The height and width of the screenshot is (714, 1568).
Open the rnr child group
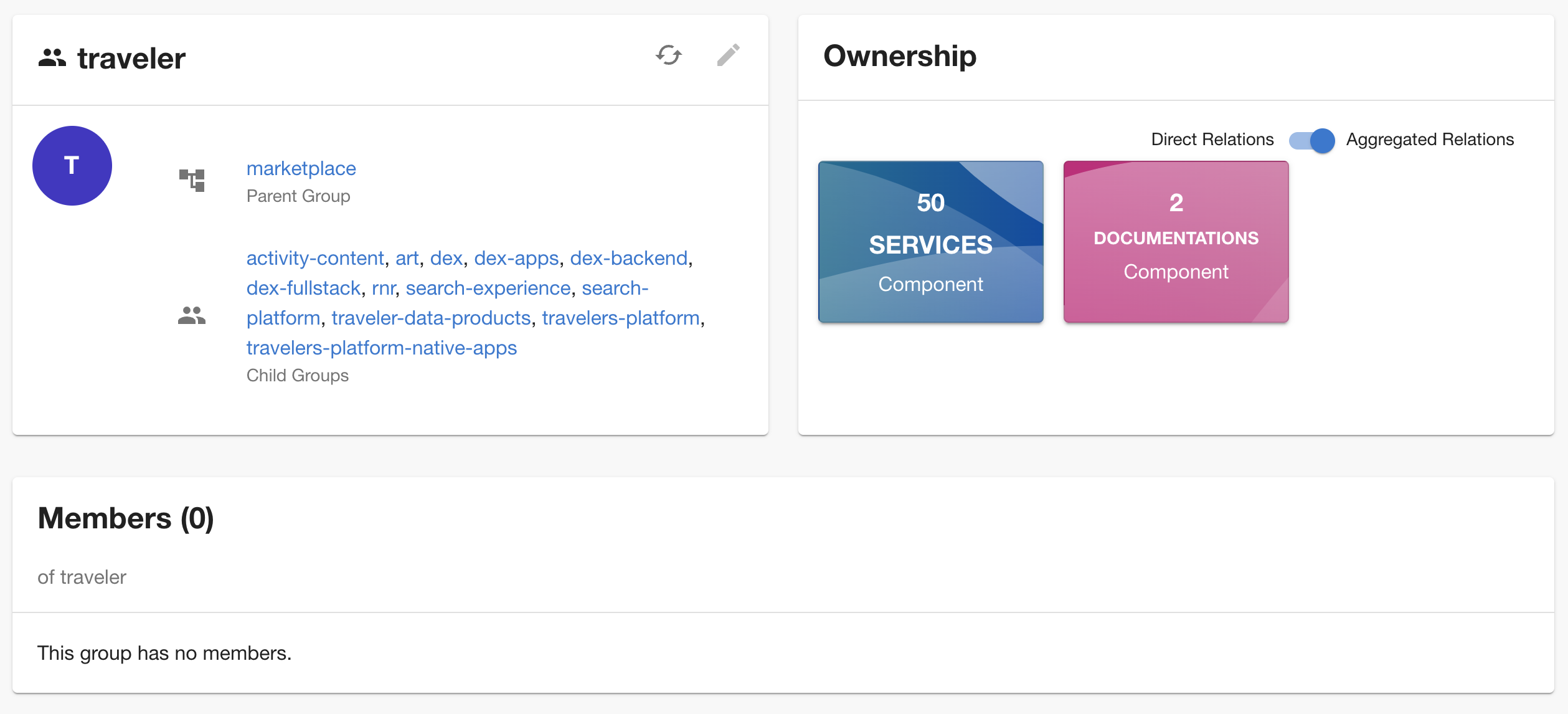coord(384,287)
